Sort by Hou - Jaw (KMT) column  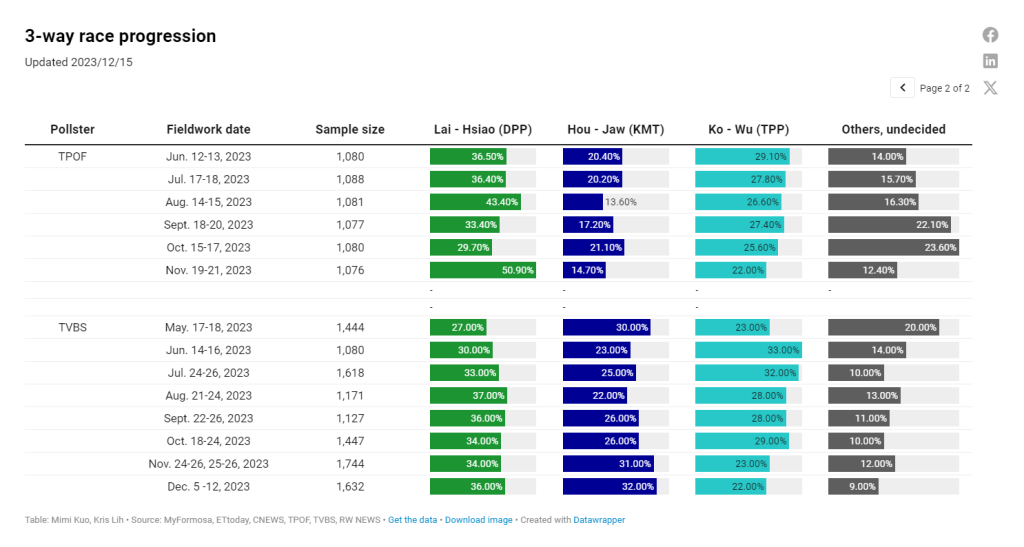coord(615,129)
